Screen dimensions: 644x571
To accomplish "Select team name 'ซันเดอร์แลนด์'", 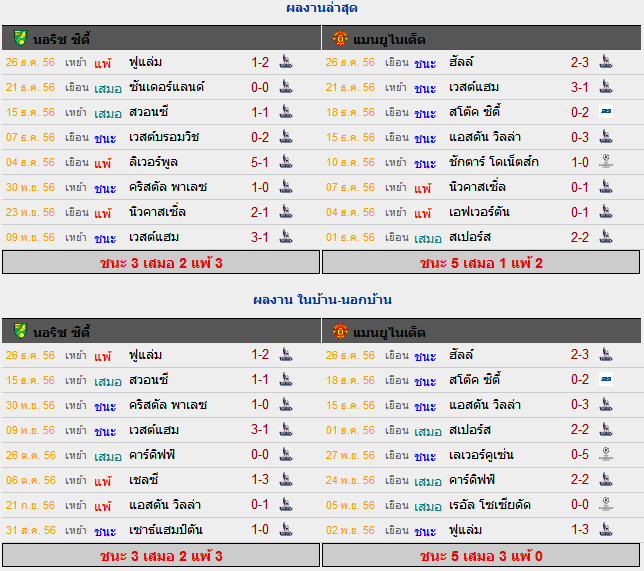I will click(x=166, y=87).
